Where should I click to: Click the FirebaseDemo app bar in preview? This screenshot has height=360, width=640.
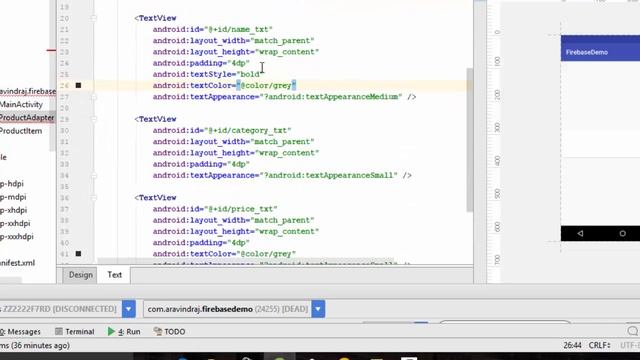pos(600,48)
